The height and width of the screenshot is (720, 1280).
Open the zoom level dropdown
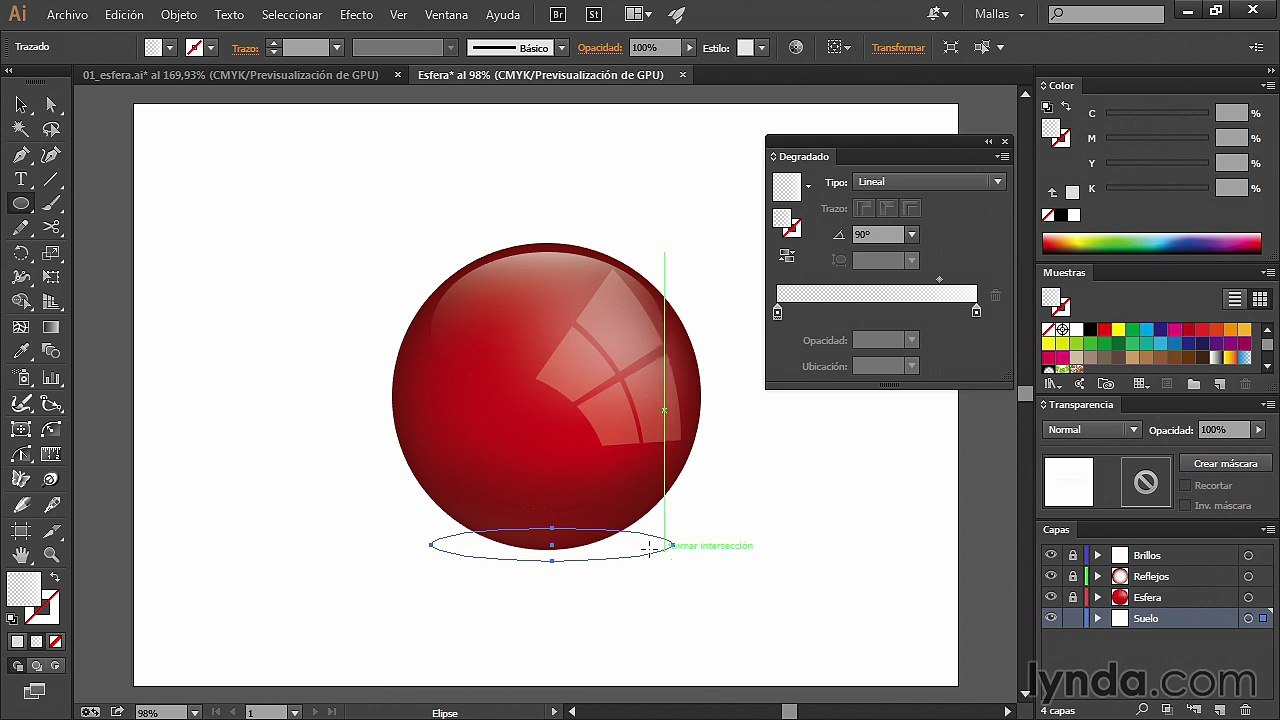[194, 712]
